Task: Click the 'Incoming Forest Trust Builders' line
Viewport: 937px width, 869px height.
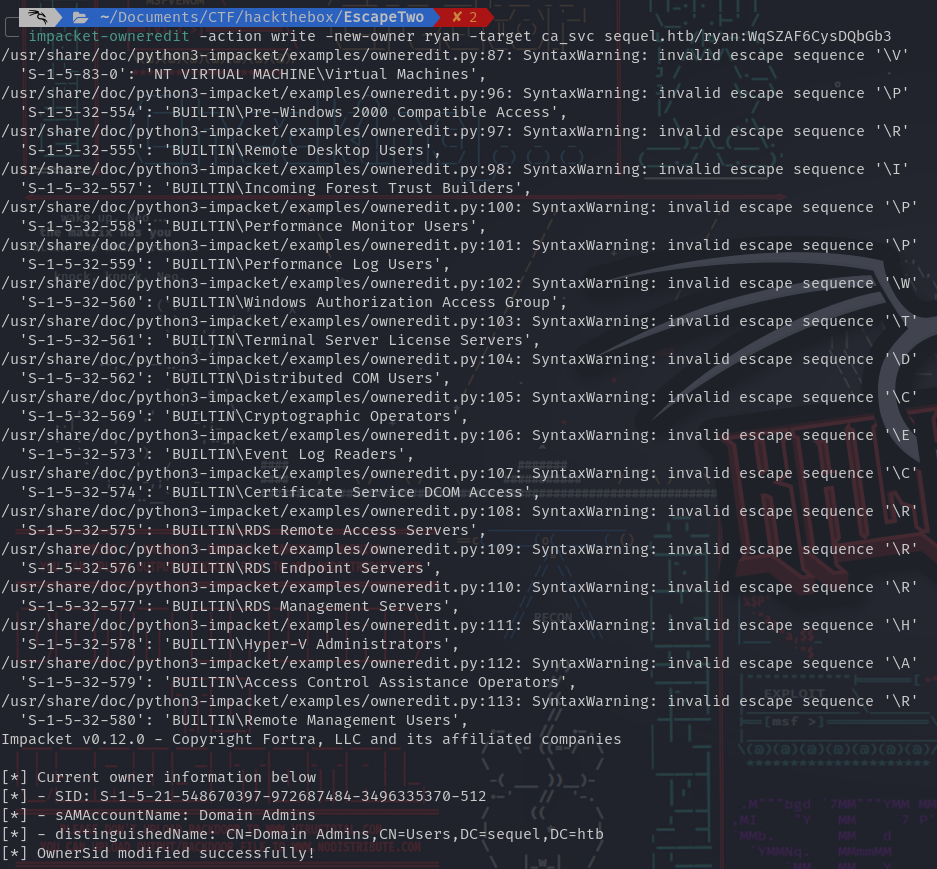Action: pyautogui.click(x=275, y=188)
